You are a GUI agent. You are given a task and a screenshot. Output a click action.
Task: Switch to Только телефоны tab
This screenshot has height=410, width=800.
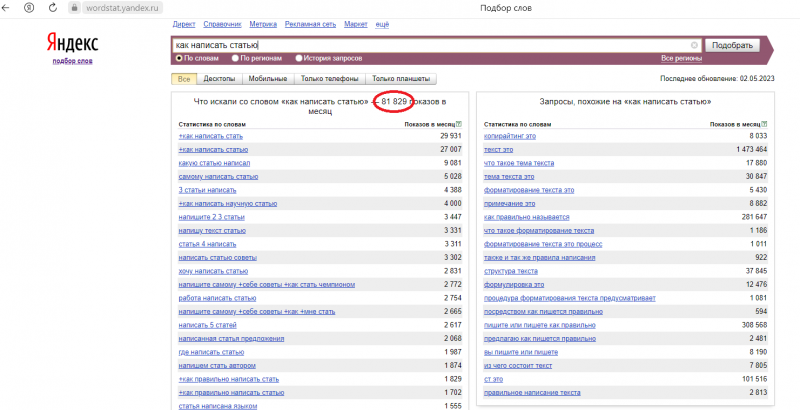(x=330, y=79)
